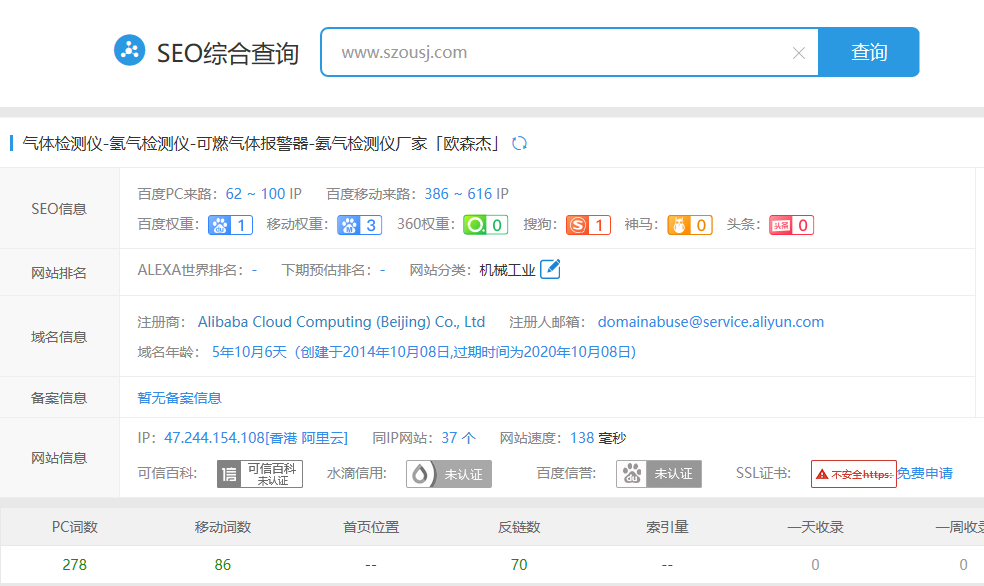Viewport: 984px width, 586px height.
Task: Click the 域名信息 row label
Action: click(x=59, y=337)
